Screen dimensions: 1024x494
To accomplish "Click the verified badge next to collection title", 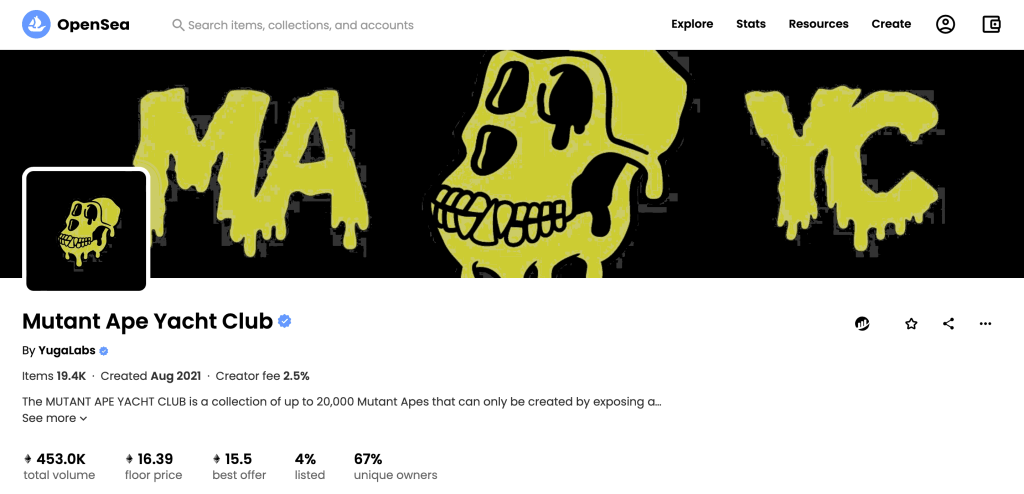I will pyautogui.click(x=285, y=321).
